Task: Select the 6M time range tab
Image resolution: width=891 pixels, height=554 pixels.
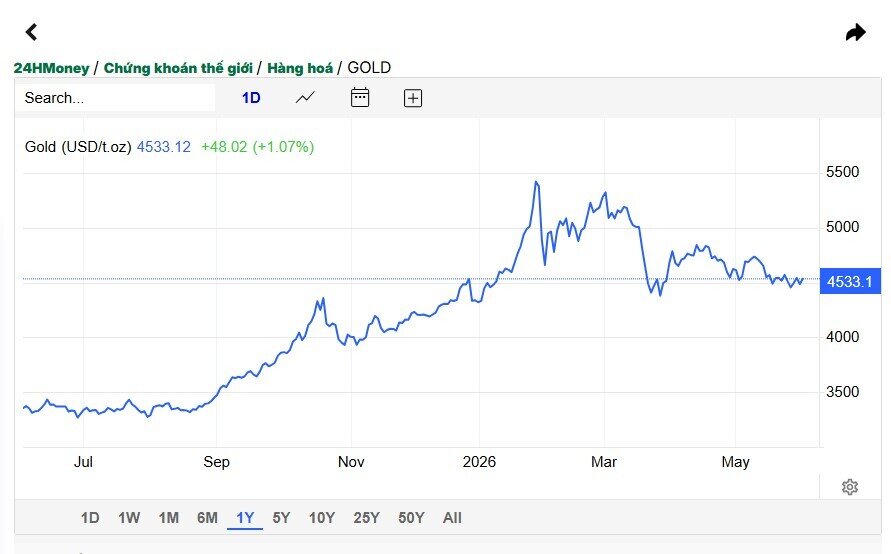Action: [x=207, y=518]
